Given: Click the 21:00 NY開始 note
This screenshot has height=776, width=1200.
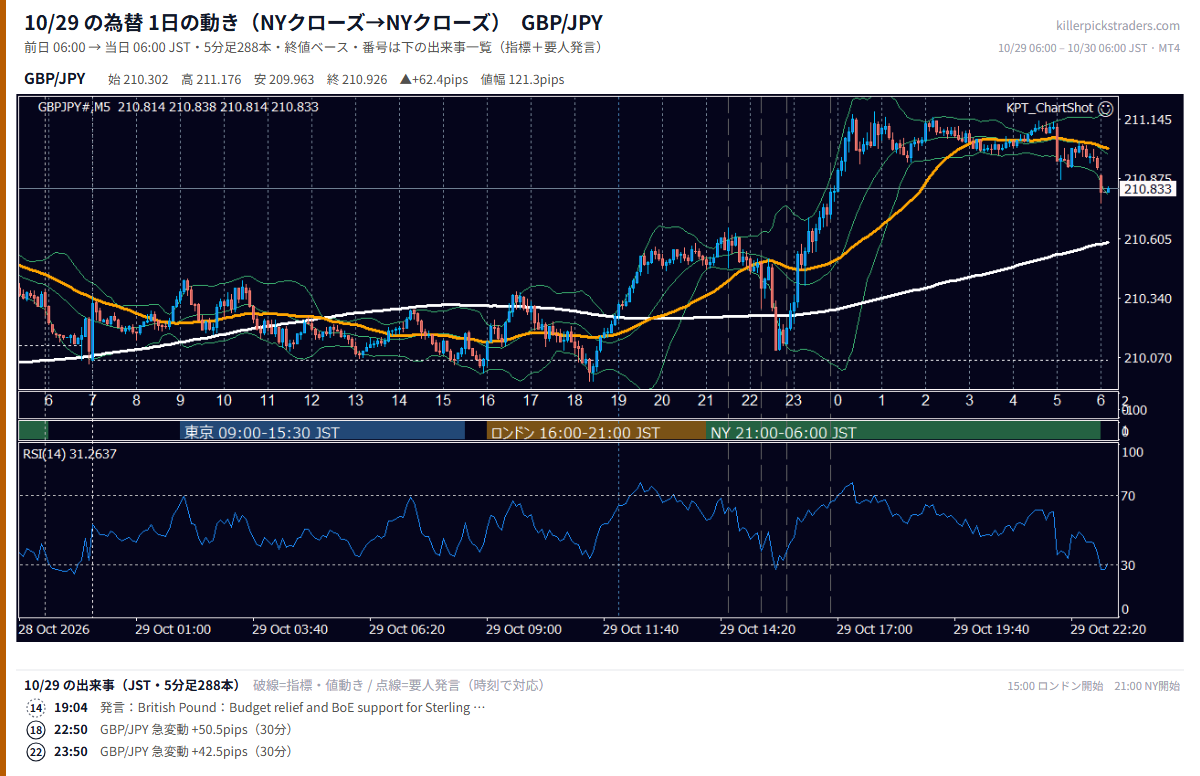Looking at the screenshot, I should (x=1147, y=686).
